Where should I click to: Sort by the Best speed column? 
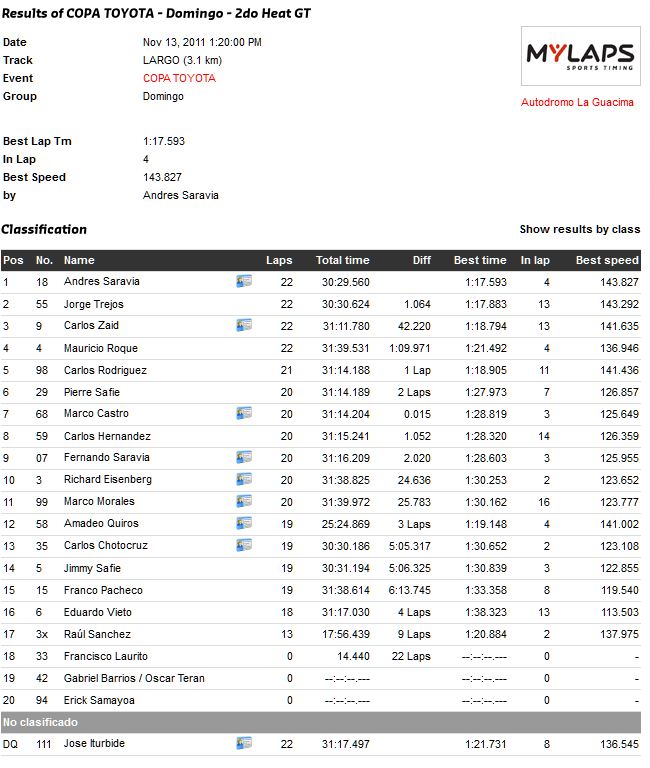click(x=606, y=260)
